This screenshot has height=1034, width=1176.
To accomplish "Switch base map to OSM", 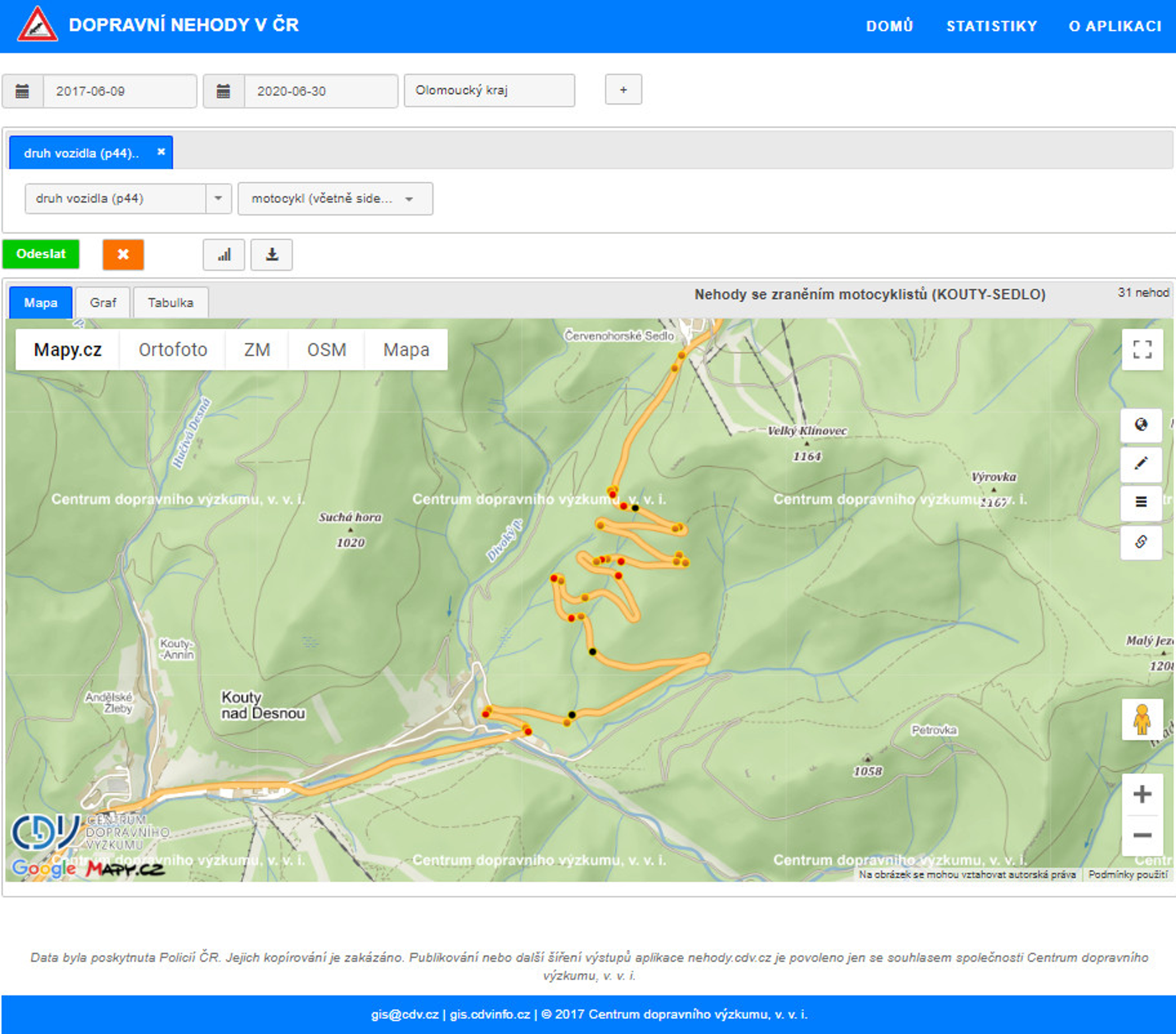I will click(x=326, y=350).
